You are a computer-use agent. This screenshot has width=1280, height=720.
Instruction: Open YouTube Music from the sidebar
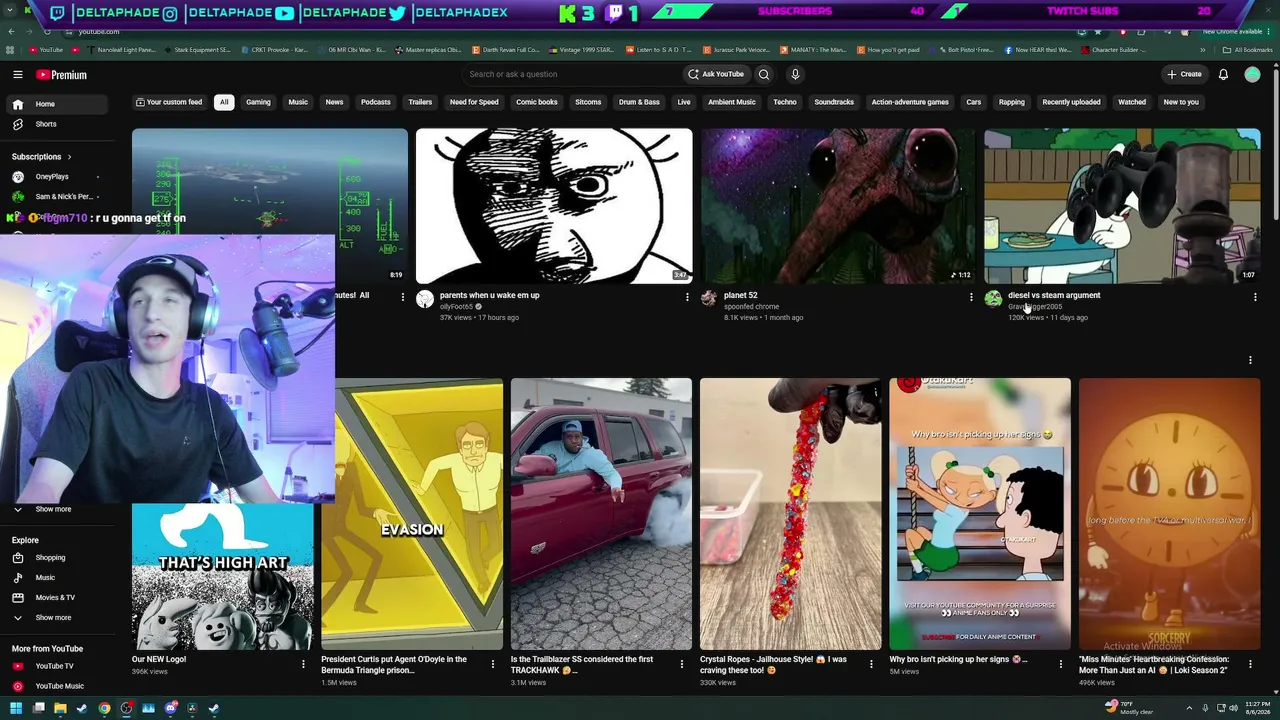click(x=56, y=686)
